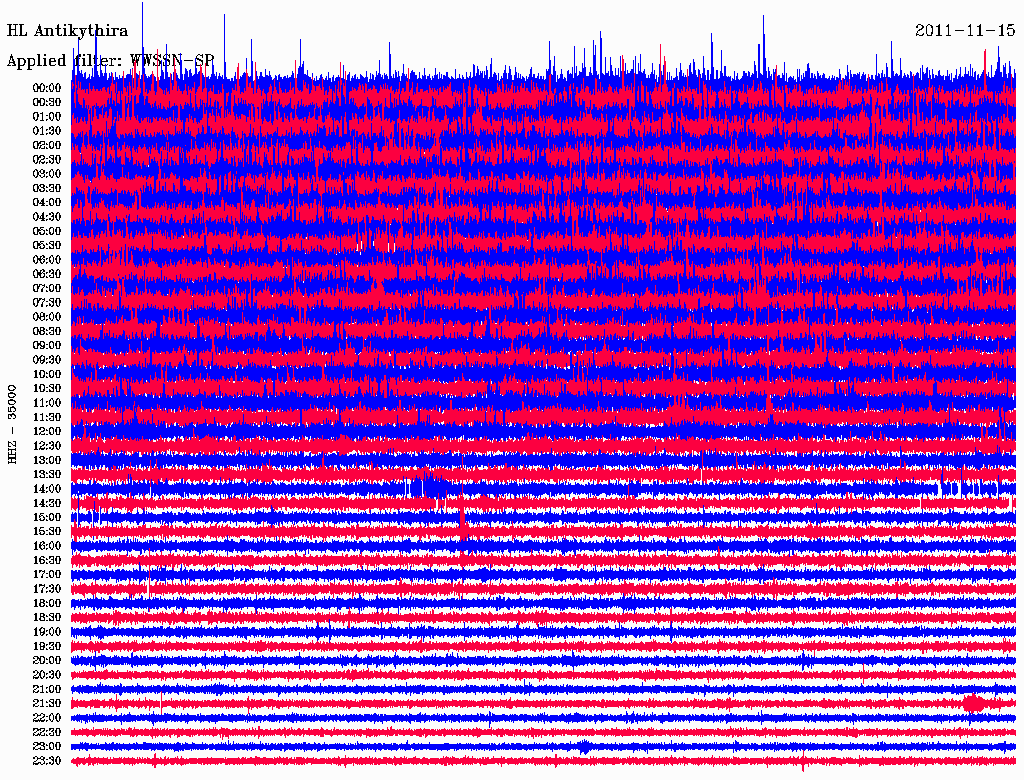Select the 18:00 time label
Image resolution: width=1024 pixels, height=780 pixels.
click(47, 604)
